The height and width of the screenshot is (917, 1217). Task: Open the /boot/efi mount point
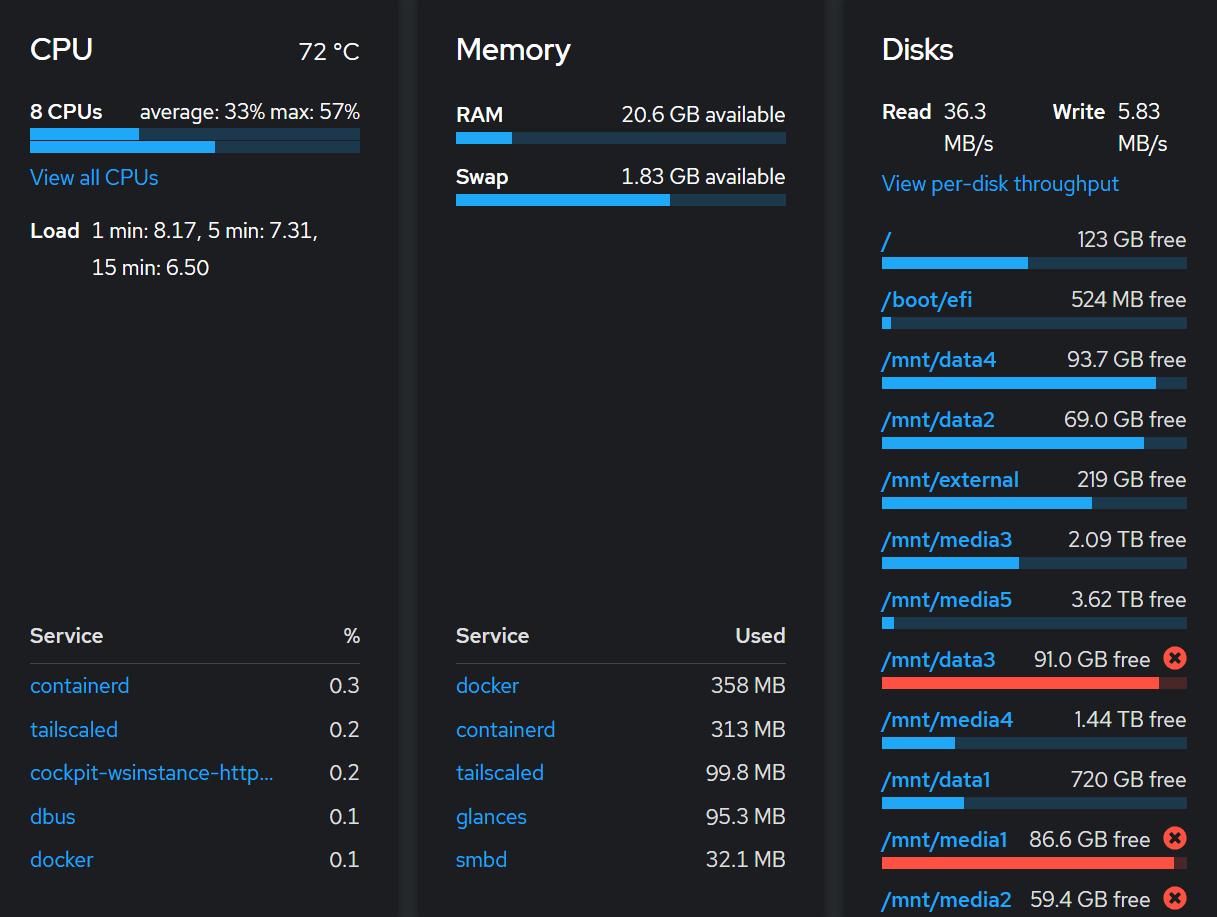tap(926, 299)
